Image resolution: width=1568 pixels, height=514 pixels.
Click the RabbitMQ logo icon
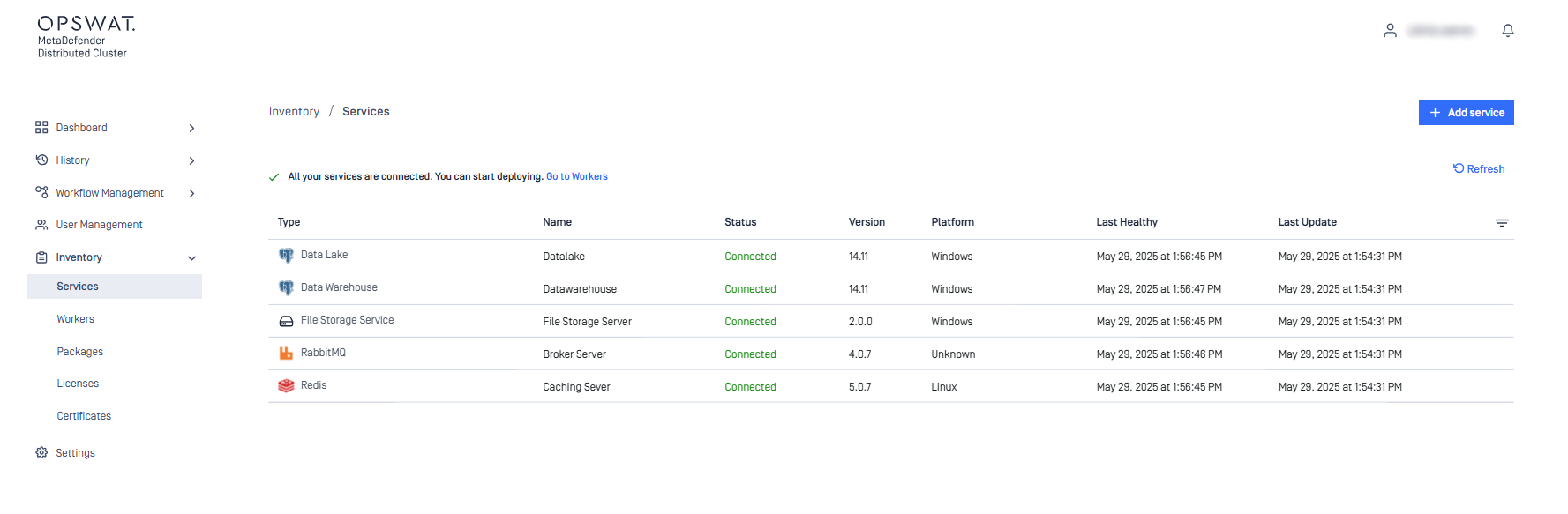coord(286,354)
